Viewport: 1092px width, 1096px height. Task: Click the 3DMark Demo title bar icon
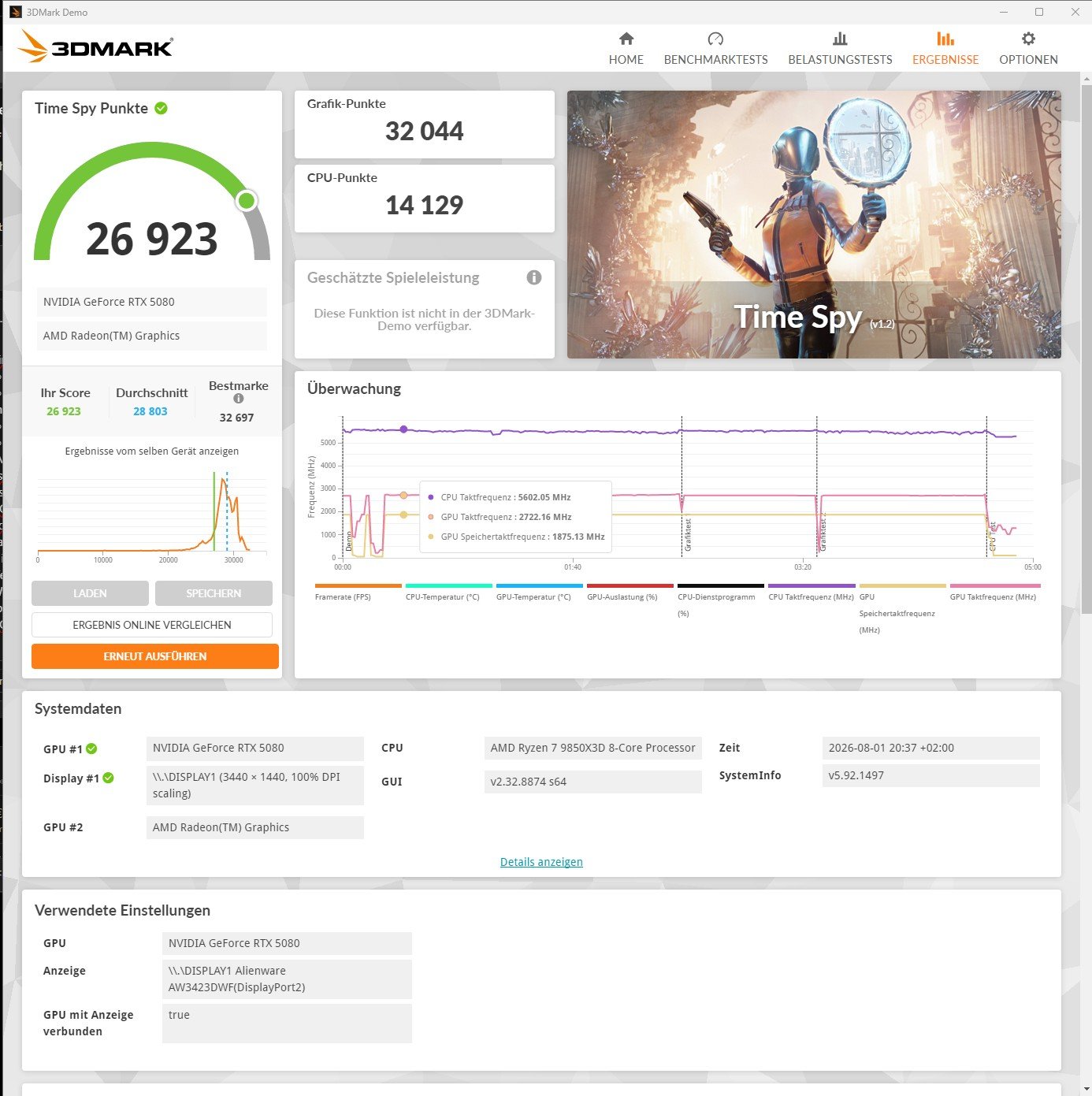tap(15, 12)
